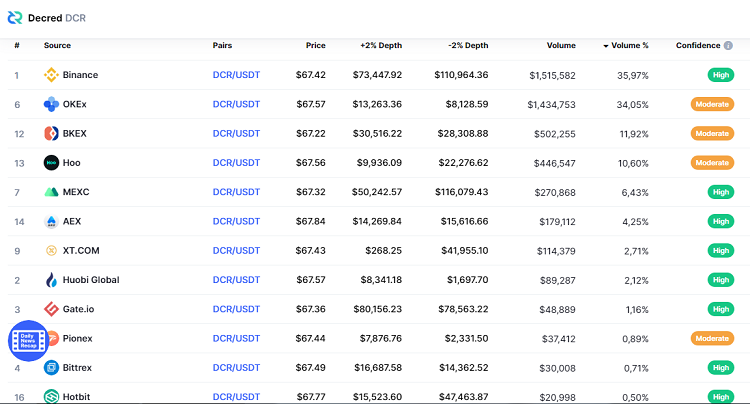Click the Decred logo icon
This screenshot has height=404, width=750.
[x=15, y=16]
